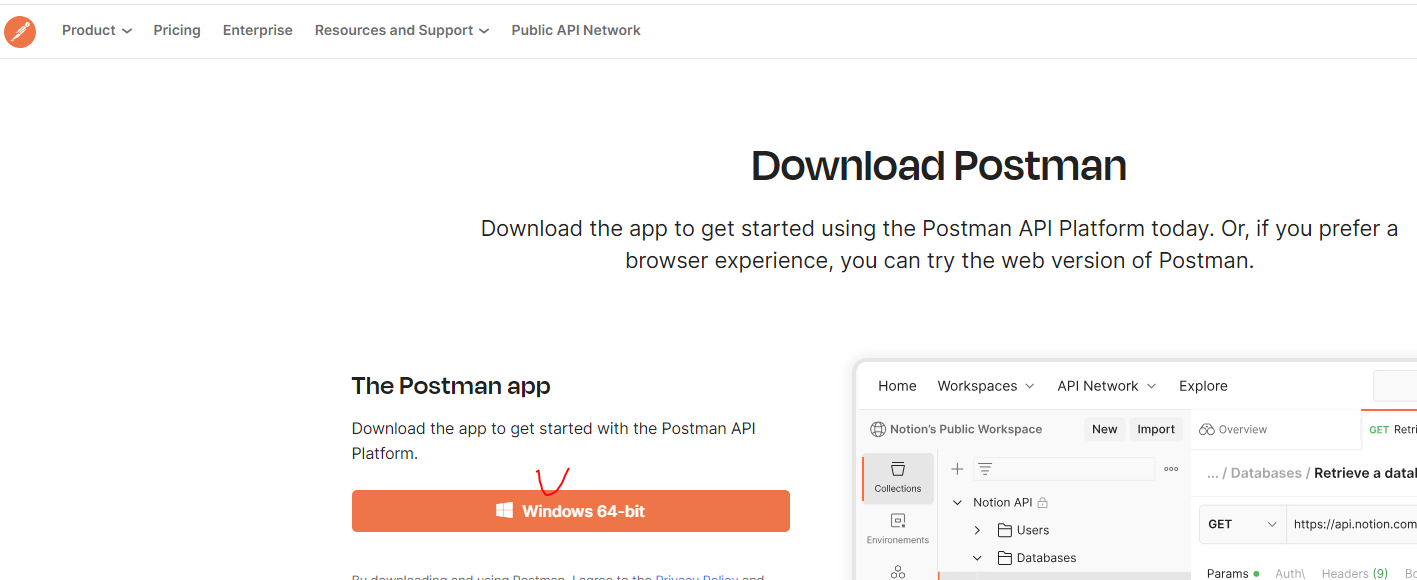Viewport: 1417px width, 580px height.
Task: Click the request URL field with api.notion.com
Action: pos(1352,524)
